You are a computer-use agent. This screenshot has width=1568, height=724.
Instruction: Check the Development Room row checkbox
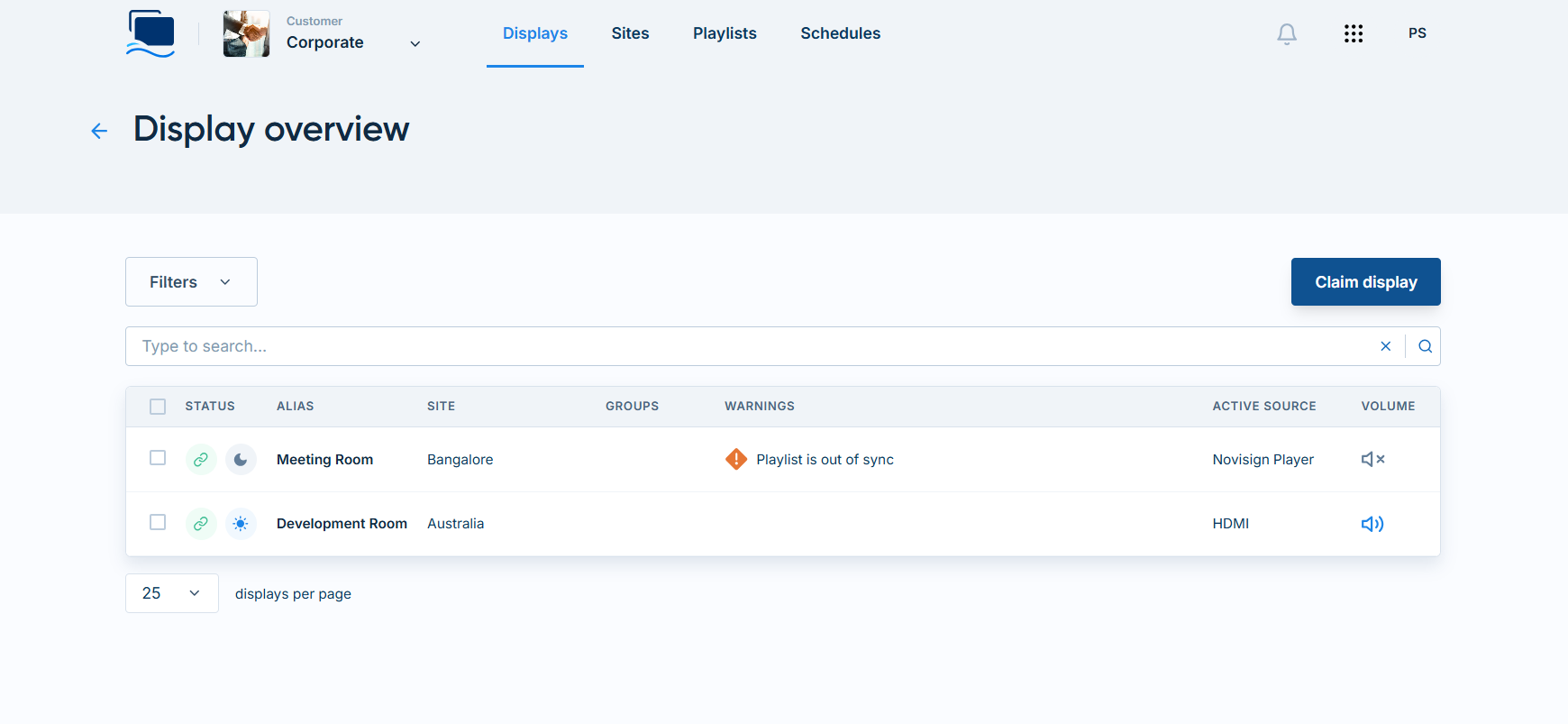(158, 522)
